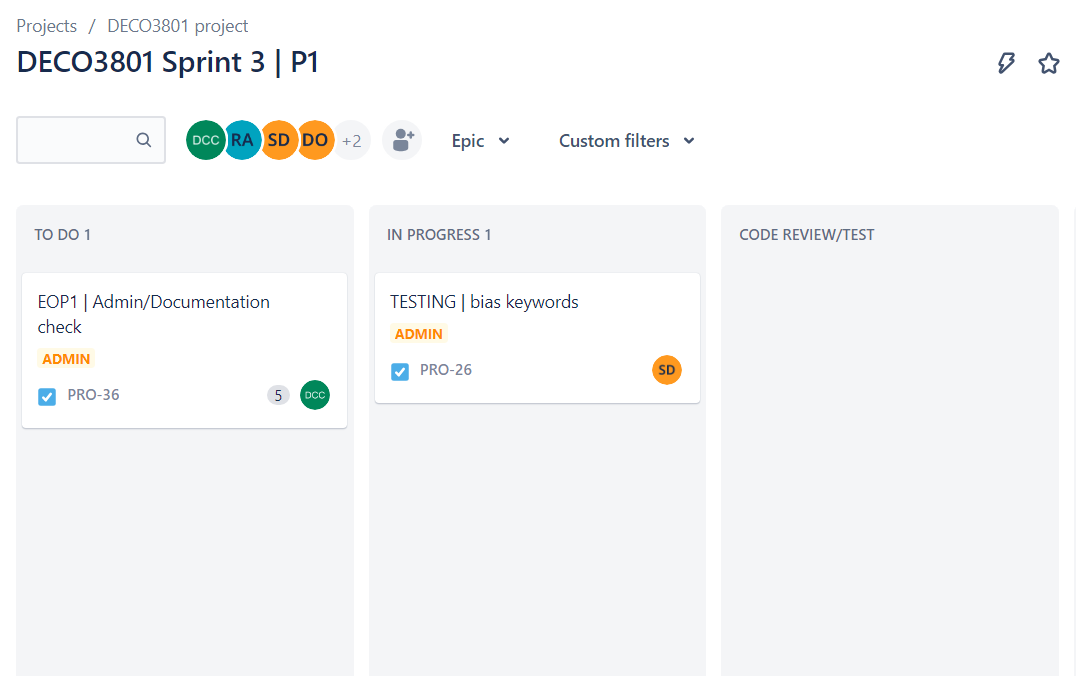This screenshot has height=676, width=1076.
Task: Open the TESTING bias keywords card
Action: (484, 302)
